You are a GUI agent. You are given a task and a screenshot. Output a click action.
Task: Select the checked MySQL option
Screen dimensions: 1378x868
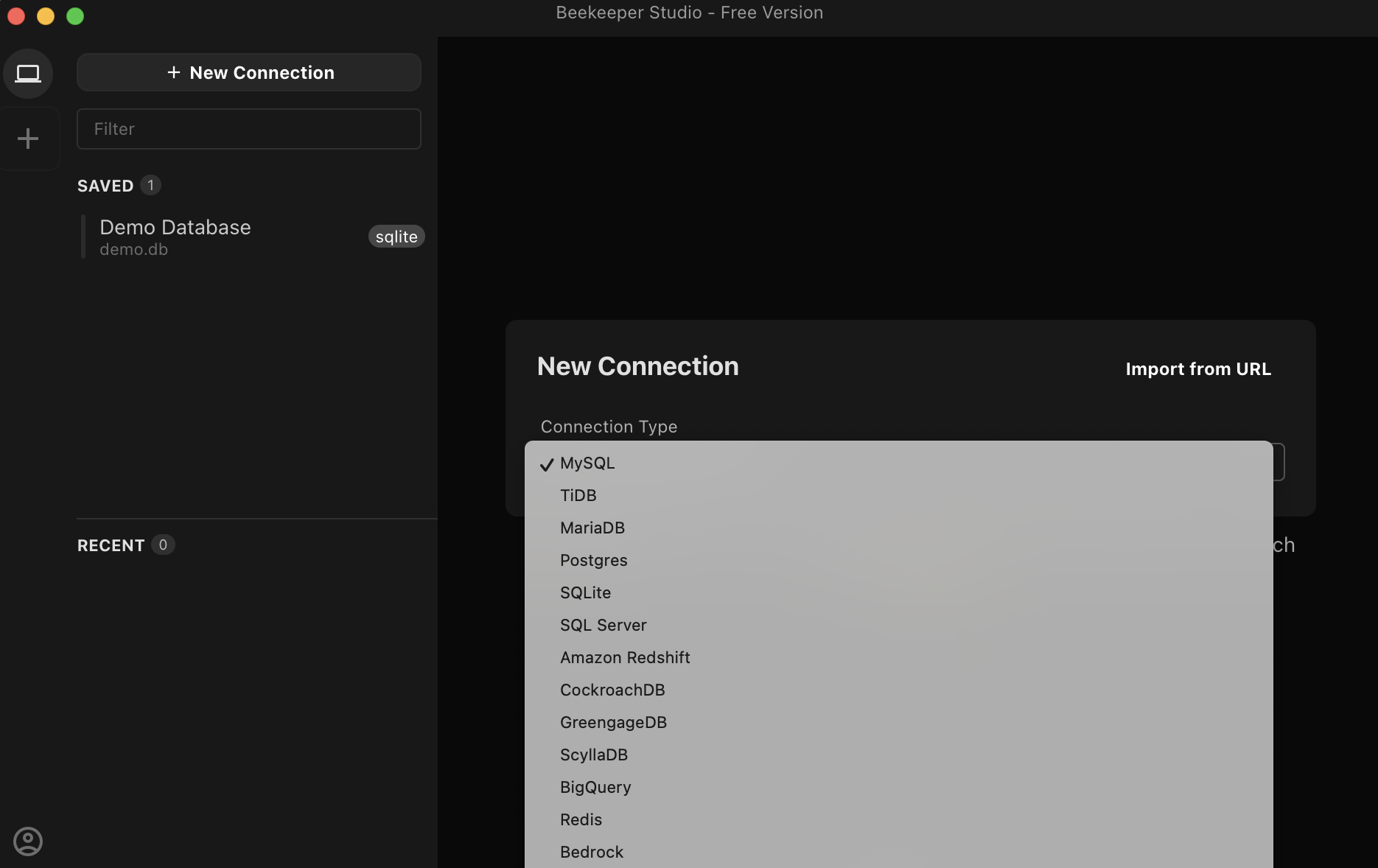tap(898, 463)
